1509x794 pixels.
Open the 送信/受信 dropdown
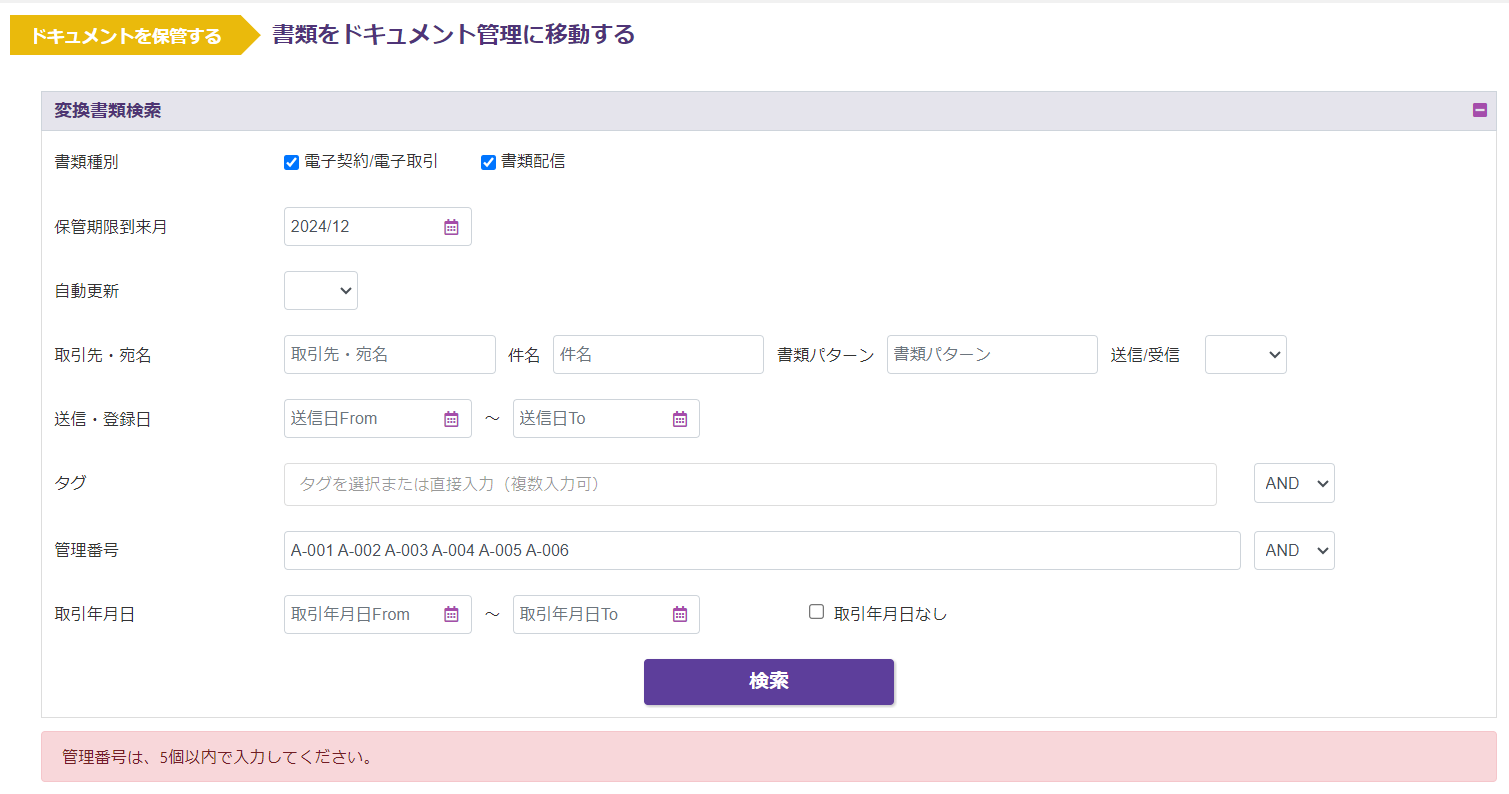1245,355
